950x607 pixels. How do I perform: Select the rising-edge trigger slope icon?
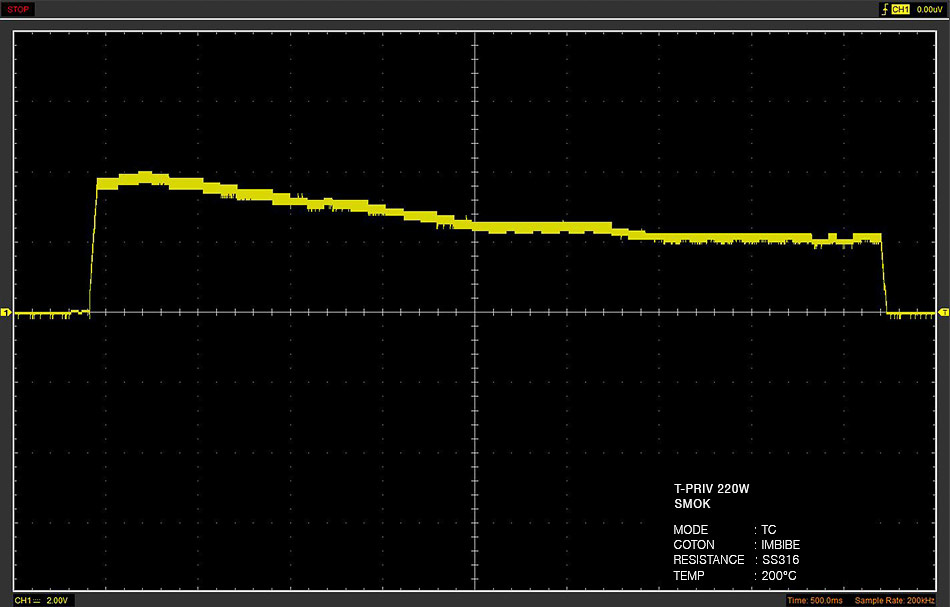[885, 9]
